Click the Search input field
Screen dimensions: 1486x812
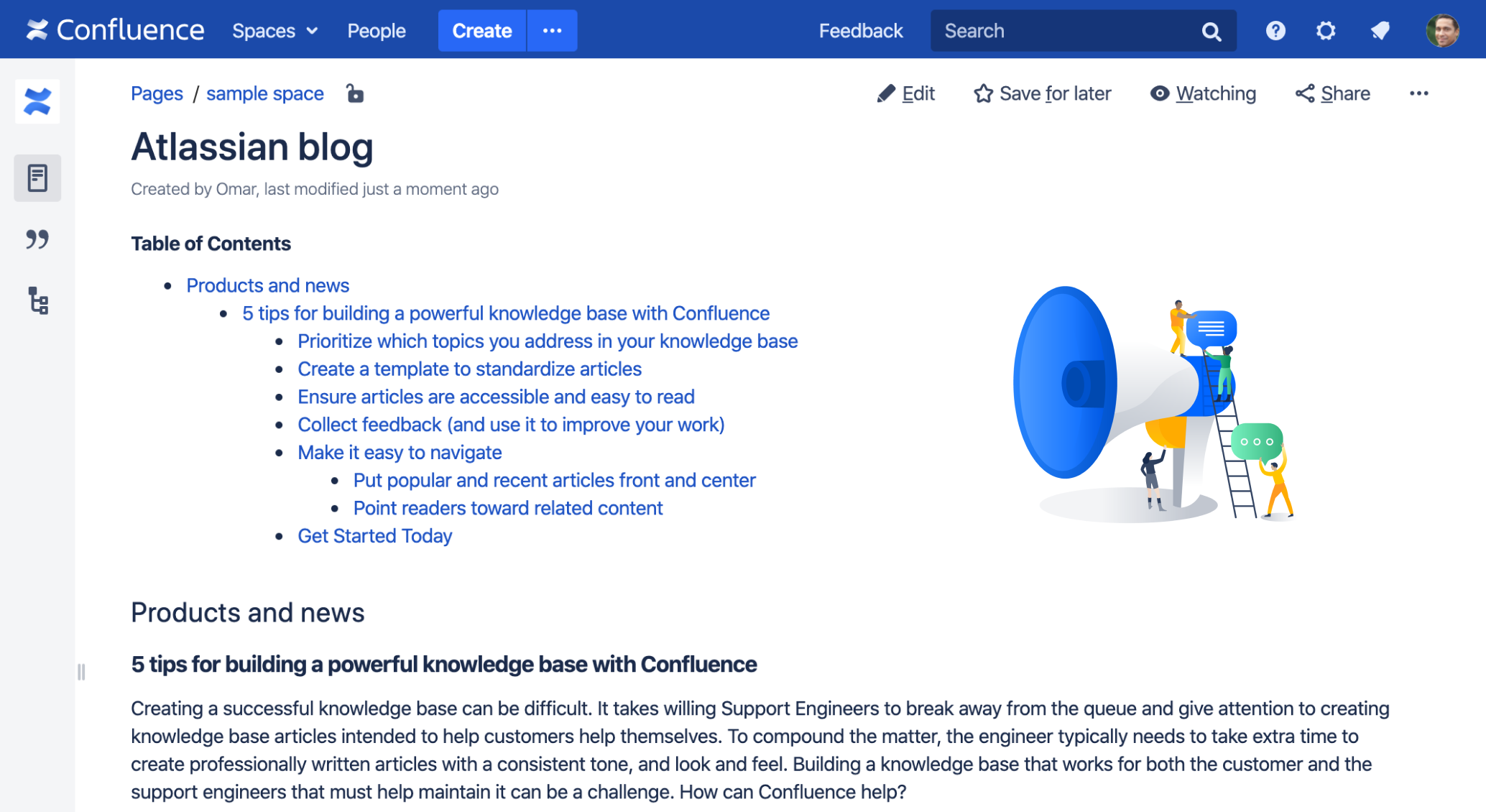[x=1081, y=30]
